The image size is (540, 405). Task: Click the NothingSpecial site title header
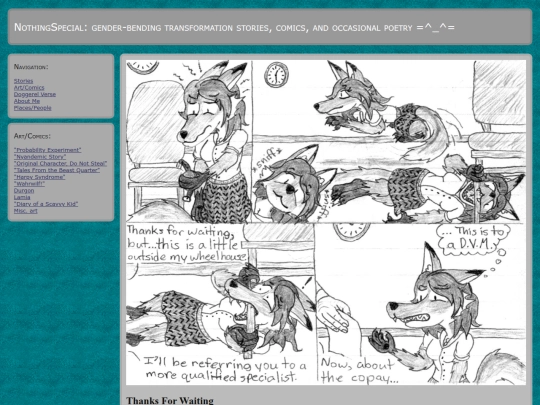234,27
